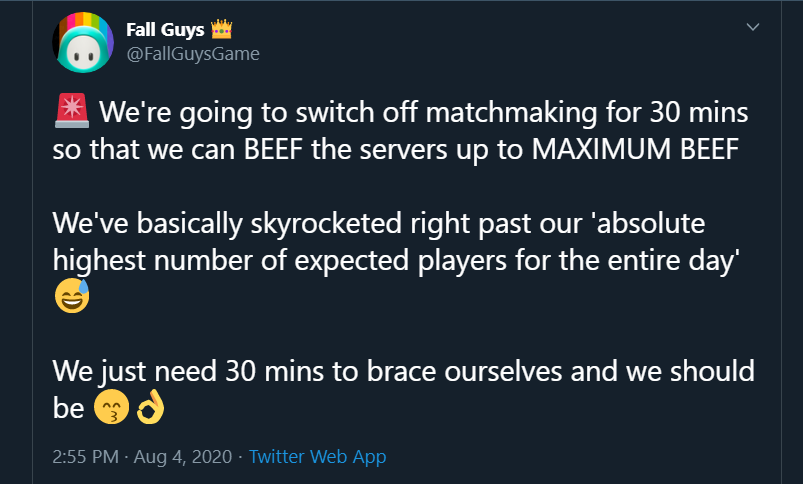Image resolution: width=803 pixels, height=484 pixels.
Task: Click the crown emoji beside Fall Guys
Action: [x=222, y=29]
